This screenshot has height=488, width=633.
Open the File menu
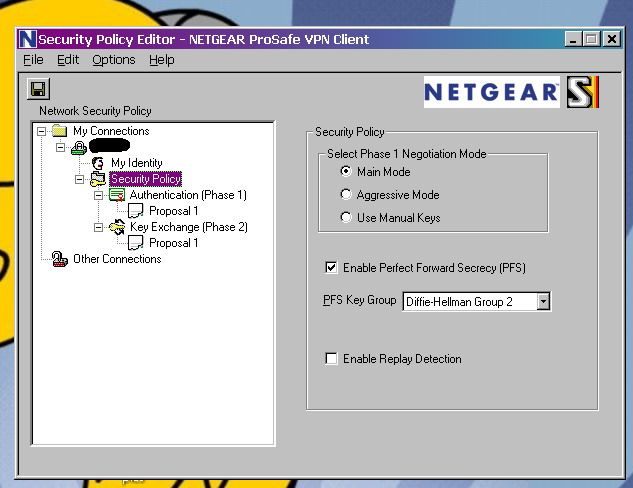33,60
